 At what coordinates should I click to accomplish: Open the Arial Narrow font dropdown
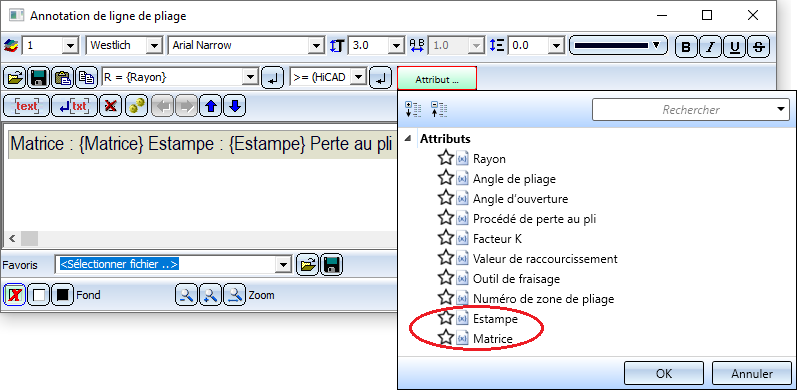317,45
